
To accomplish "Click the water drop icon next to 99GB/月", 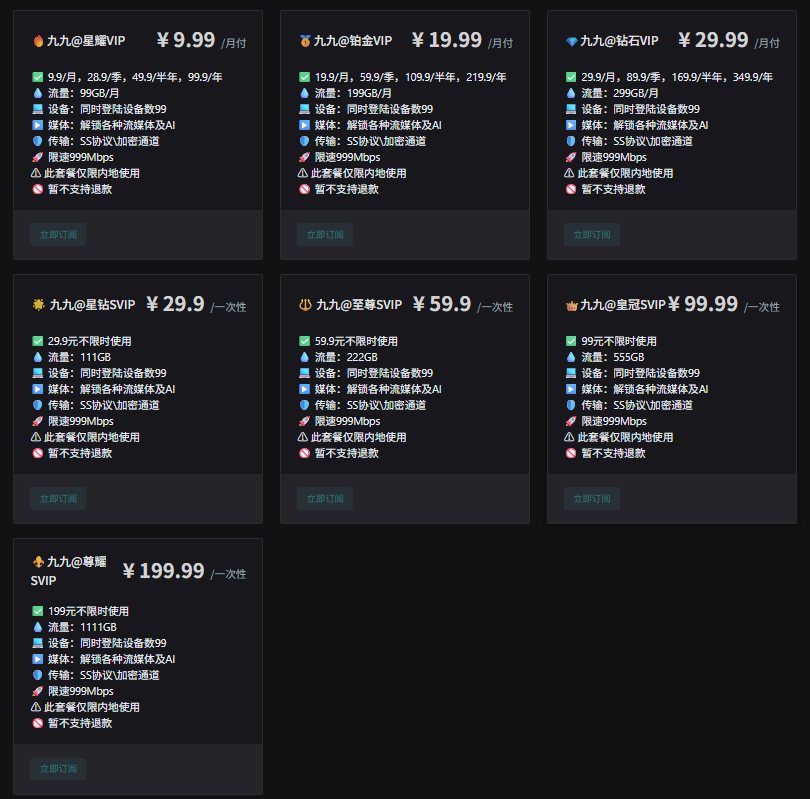I will click(38, 93).
